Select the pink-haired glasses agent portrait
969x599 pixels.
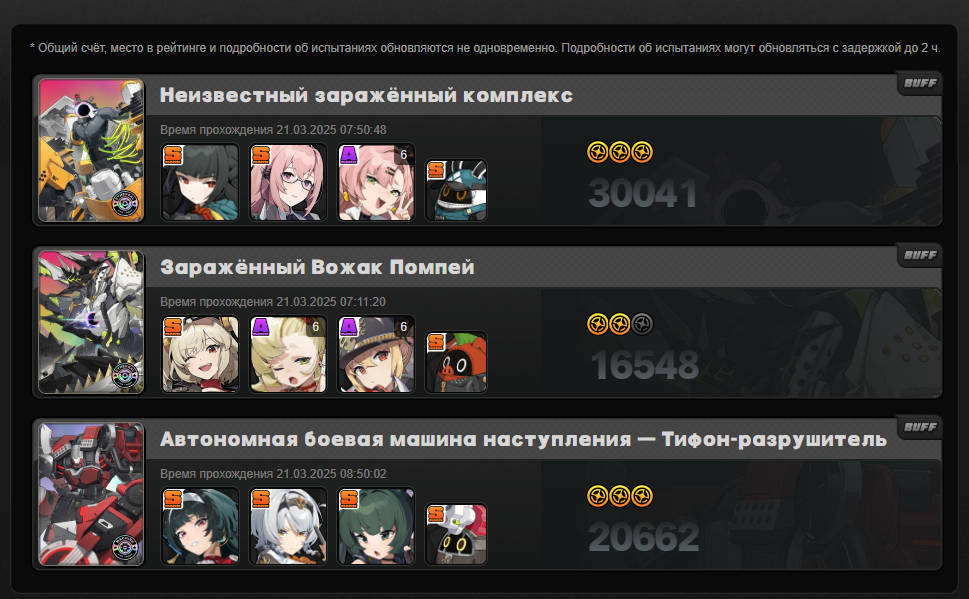pos(288,182)
